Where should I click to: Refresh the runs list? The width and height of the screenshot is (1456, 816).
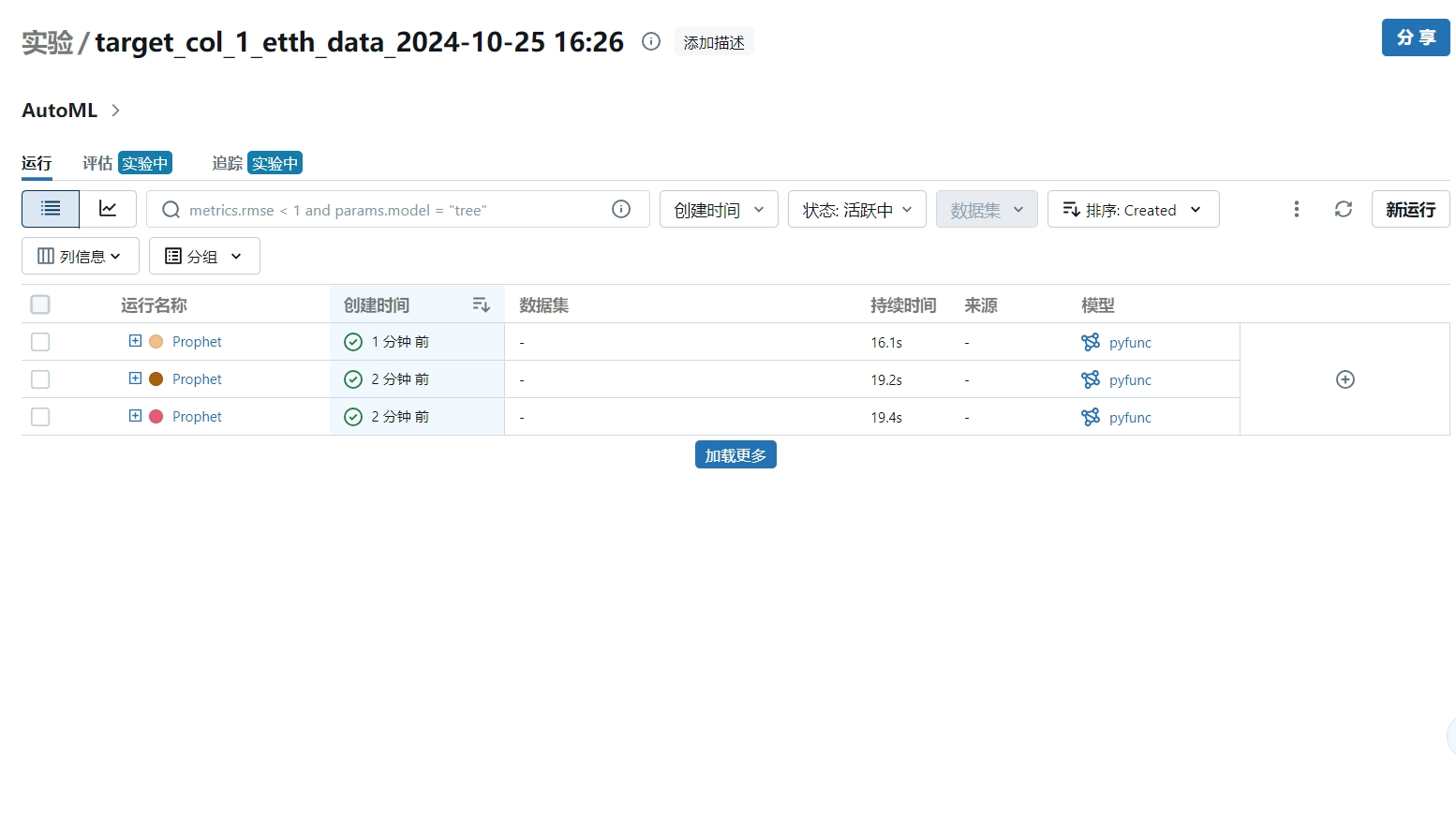[1344, 209]
